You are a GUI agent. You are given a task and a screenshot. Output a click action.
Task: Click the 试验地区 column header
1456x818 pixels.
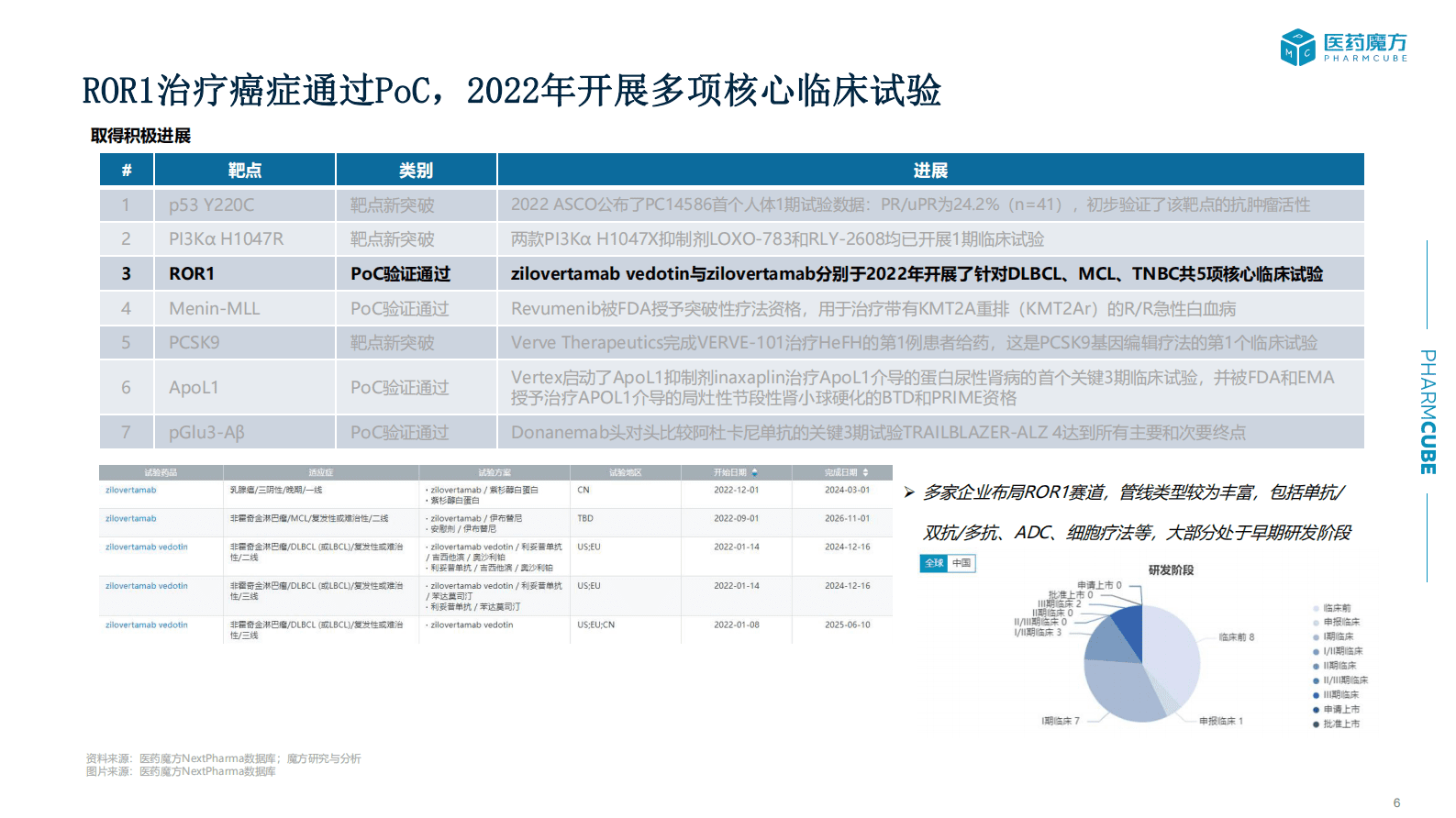tap(626, 472)
